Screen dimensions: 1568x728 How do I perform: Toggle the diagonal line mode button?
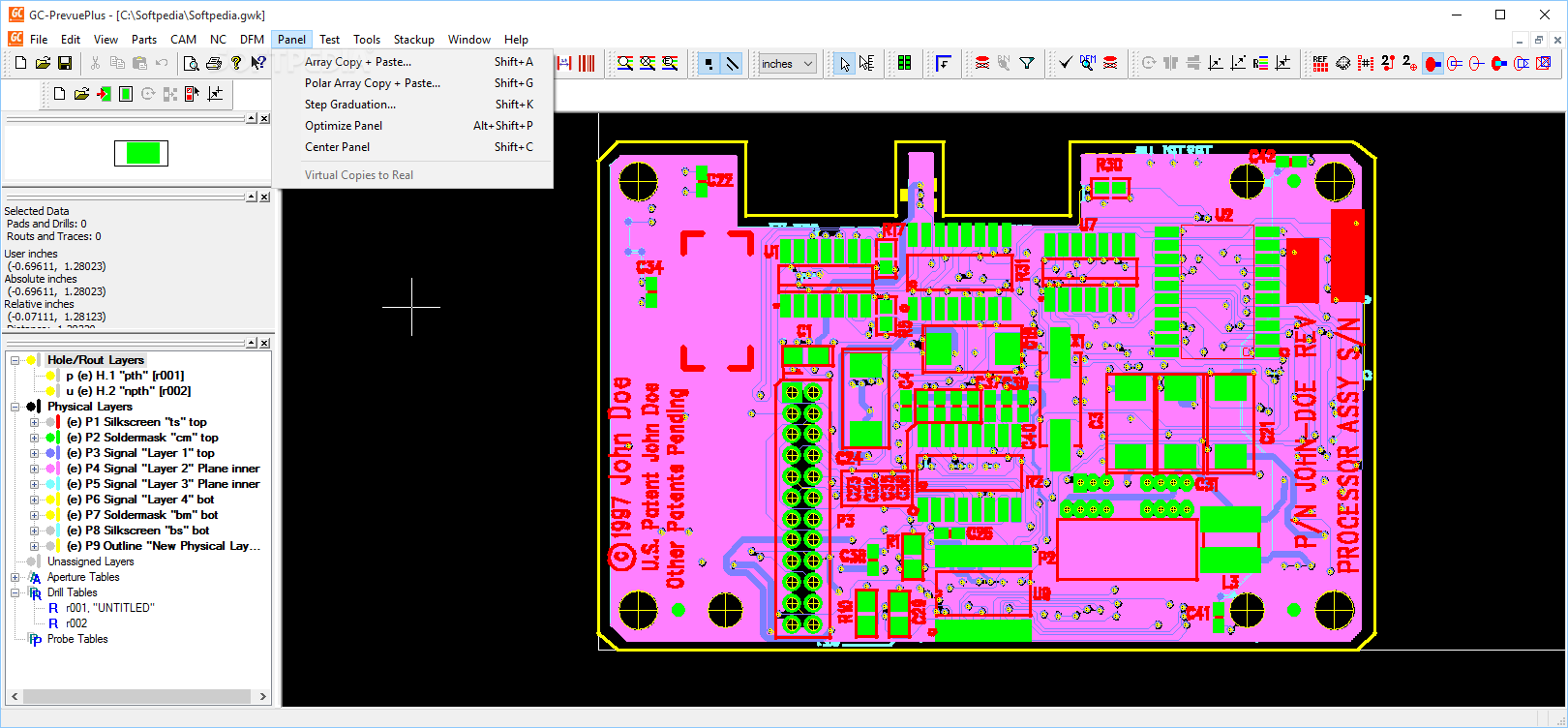coord(732,63)
